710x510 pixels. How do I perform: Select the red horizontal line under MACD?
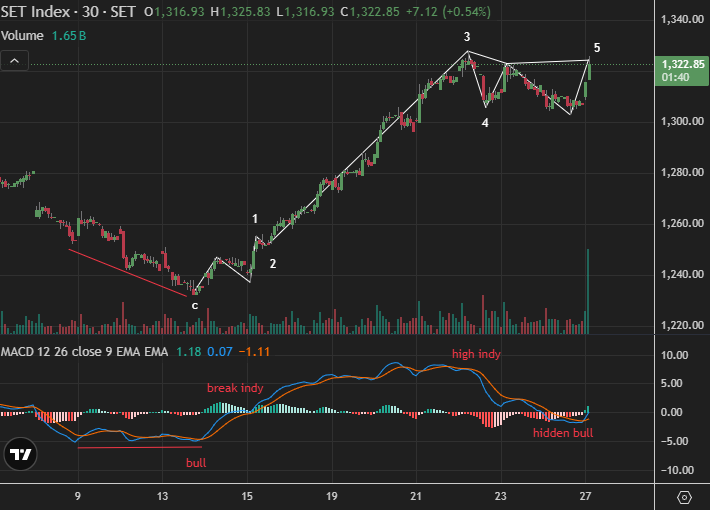tap(140, 447)
